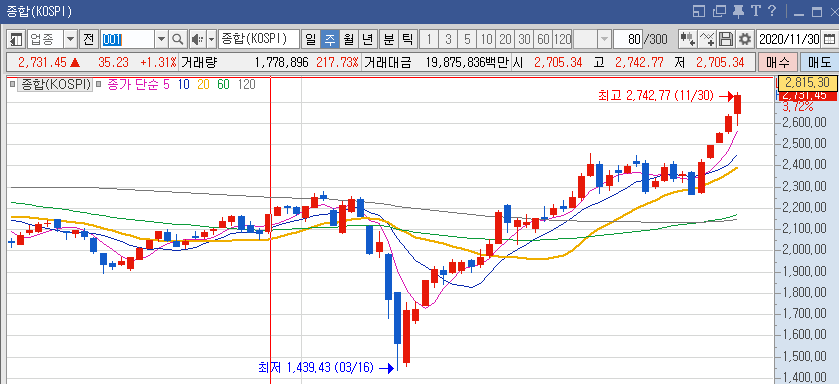The width and height of the screenshot is (839, 384).
Task: Open the custom interval dropdown arrow
Action: [x=604, y=39]
